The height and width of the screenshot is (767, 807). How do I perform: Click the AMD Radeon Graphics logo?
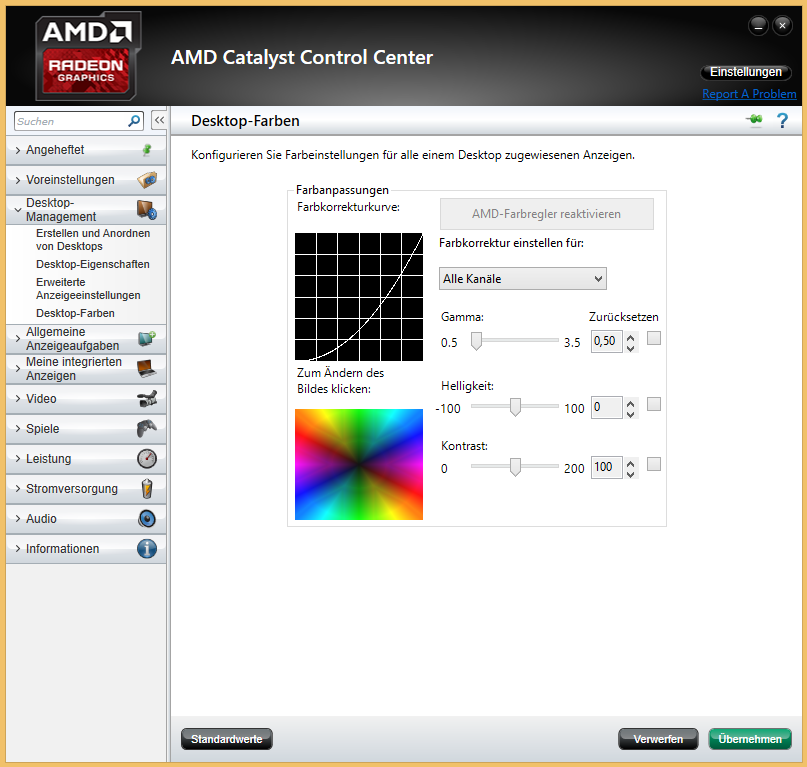(x=87, y=56)
